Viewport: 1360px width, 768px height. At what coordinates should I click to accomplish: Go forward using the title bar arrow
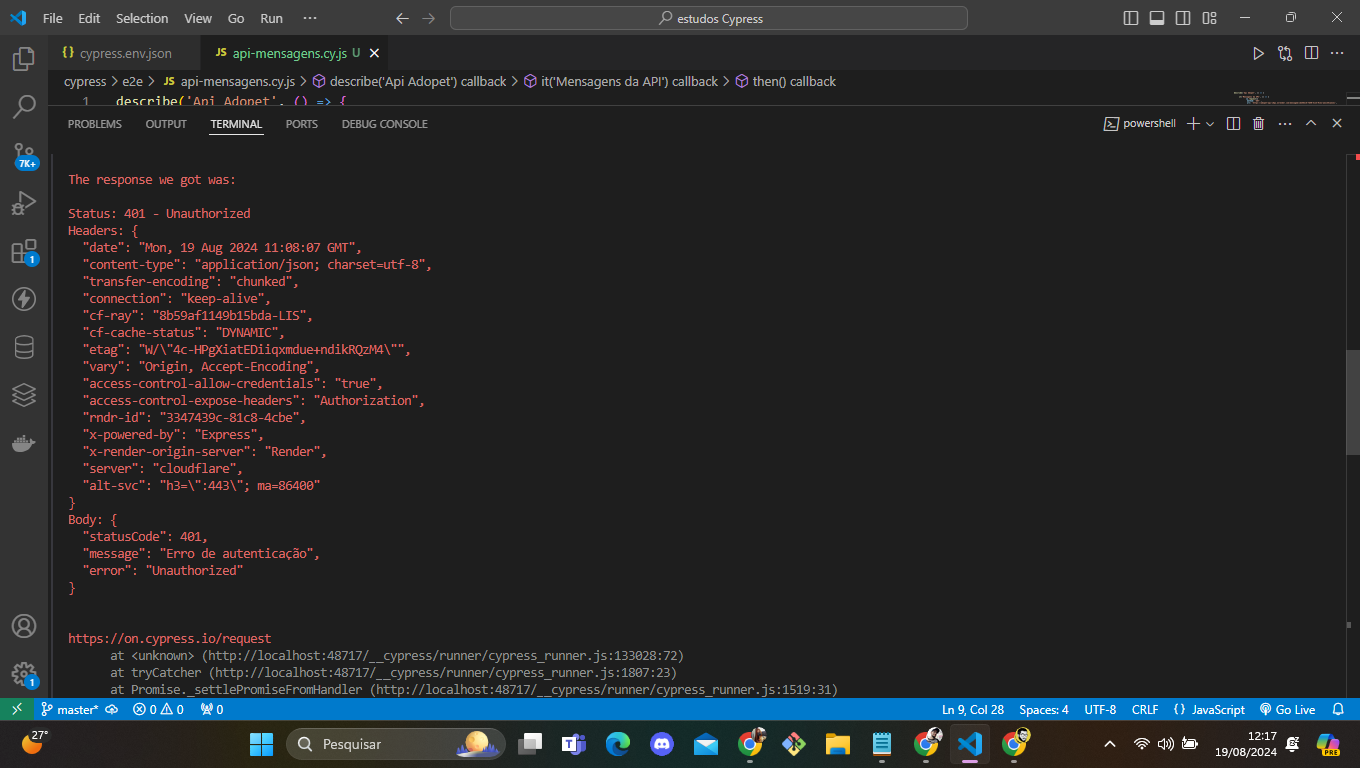[429, 18]
